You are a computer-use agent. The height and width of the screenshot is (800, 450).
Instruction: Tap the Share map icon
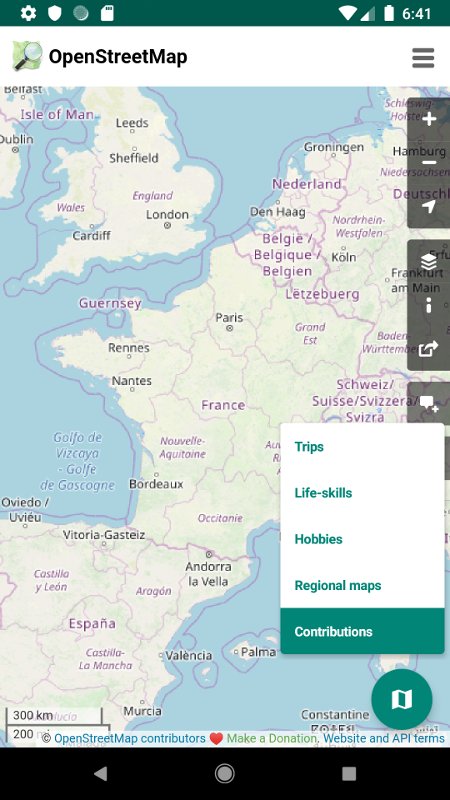pos(429,349)
